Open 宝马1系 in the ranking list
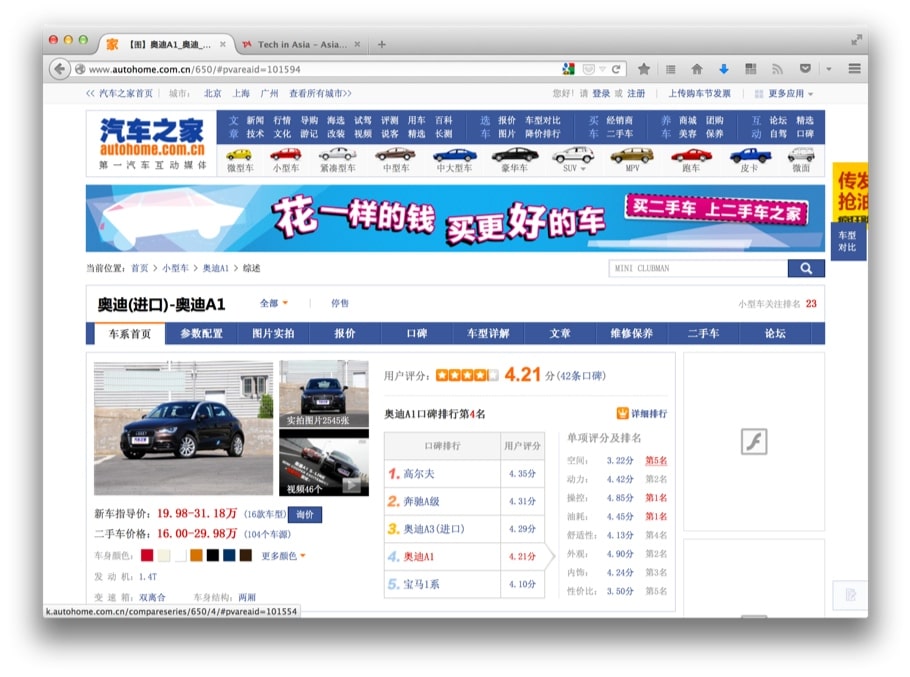910x677 pixels. pyautogui.click(x=421, y=584)
